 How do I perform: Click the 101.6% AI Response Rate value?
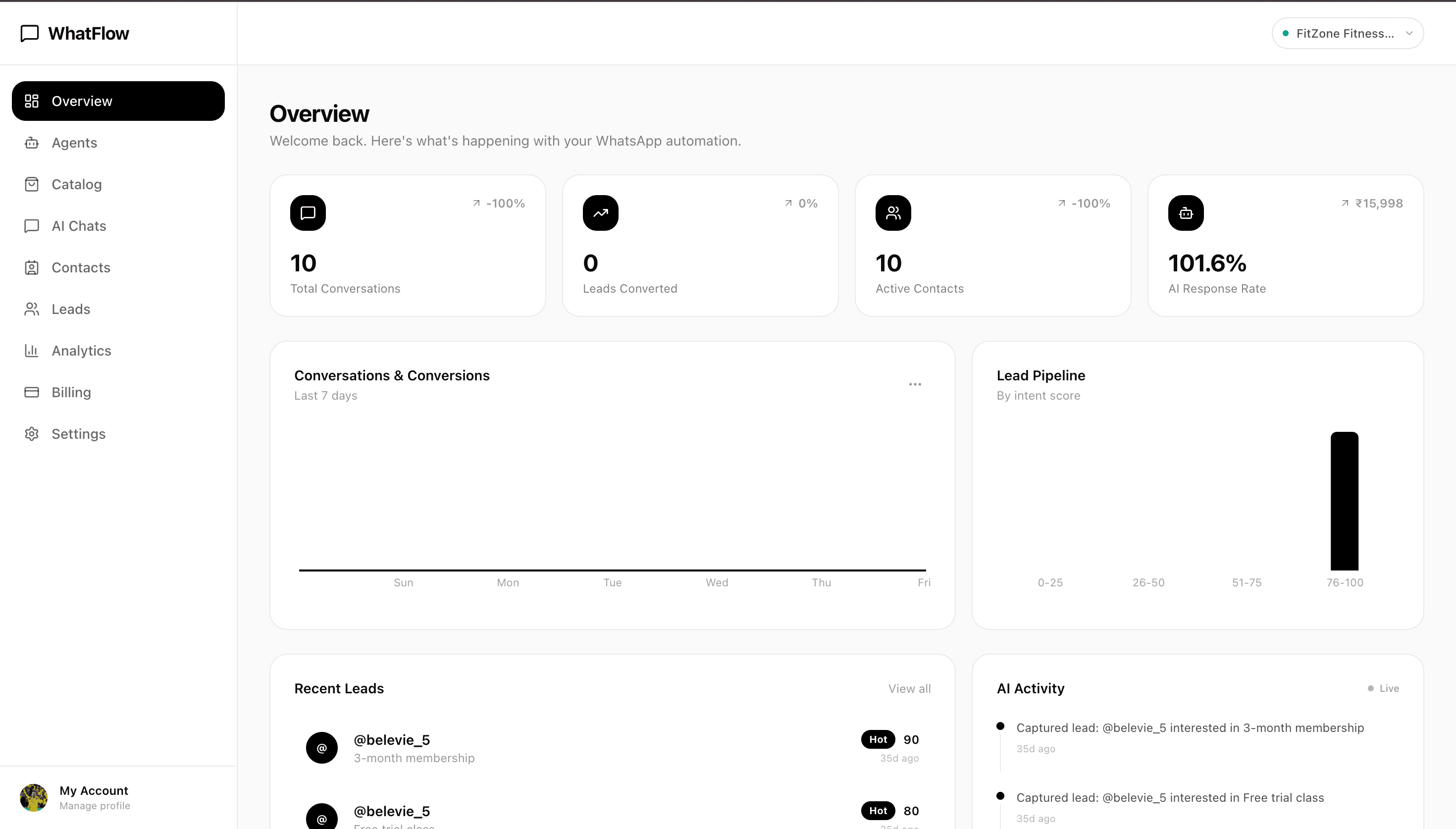(x=1207, y=263)
